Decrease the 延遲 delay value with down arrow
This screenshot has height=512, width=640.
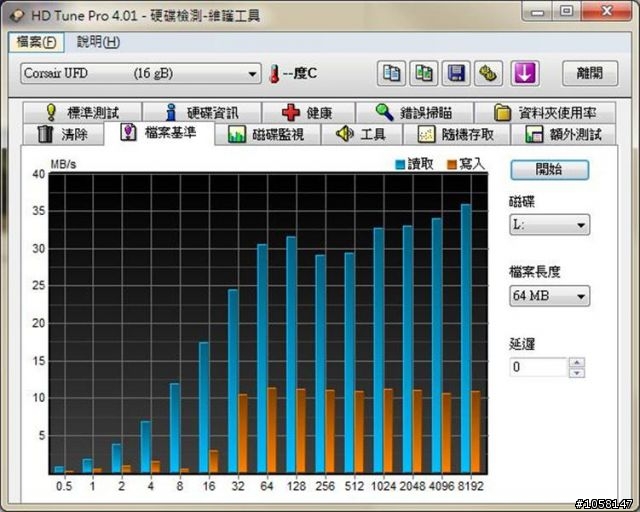[x=577, y=372]
